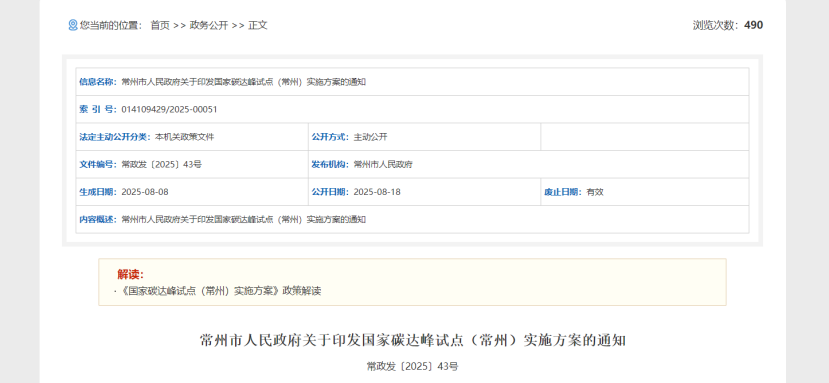Viewport: 829px width, 383px height.
Task: Click the 您当前的位置 label
Action: 111,25
